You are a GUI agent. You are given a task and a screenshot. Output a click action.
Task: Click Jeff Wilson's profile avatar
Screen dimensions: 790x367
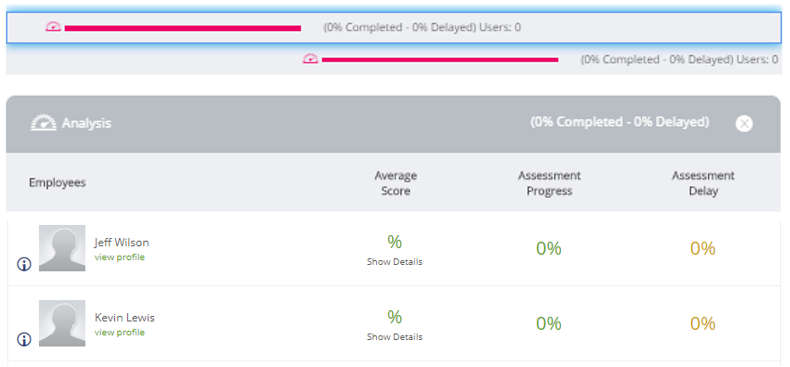pyautogui.click(x=62, y=248)
